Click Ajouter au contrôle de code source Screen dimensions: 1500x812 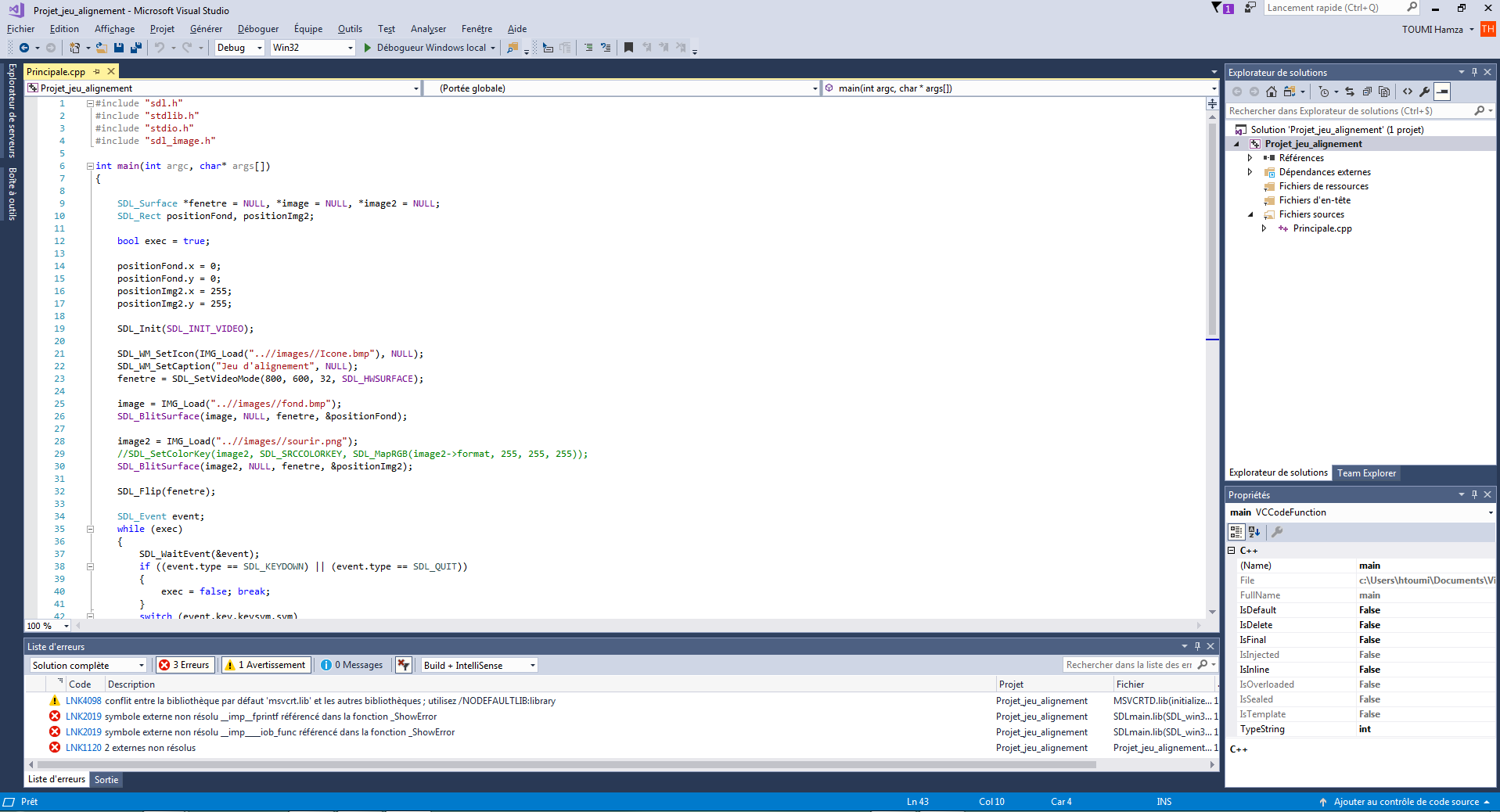(x=1406, y=802)
